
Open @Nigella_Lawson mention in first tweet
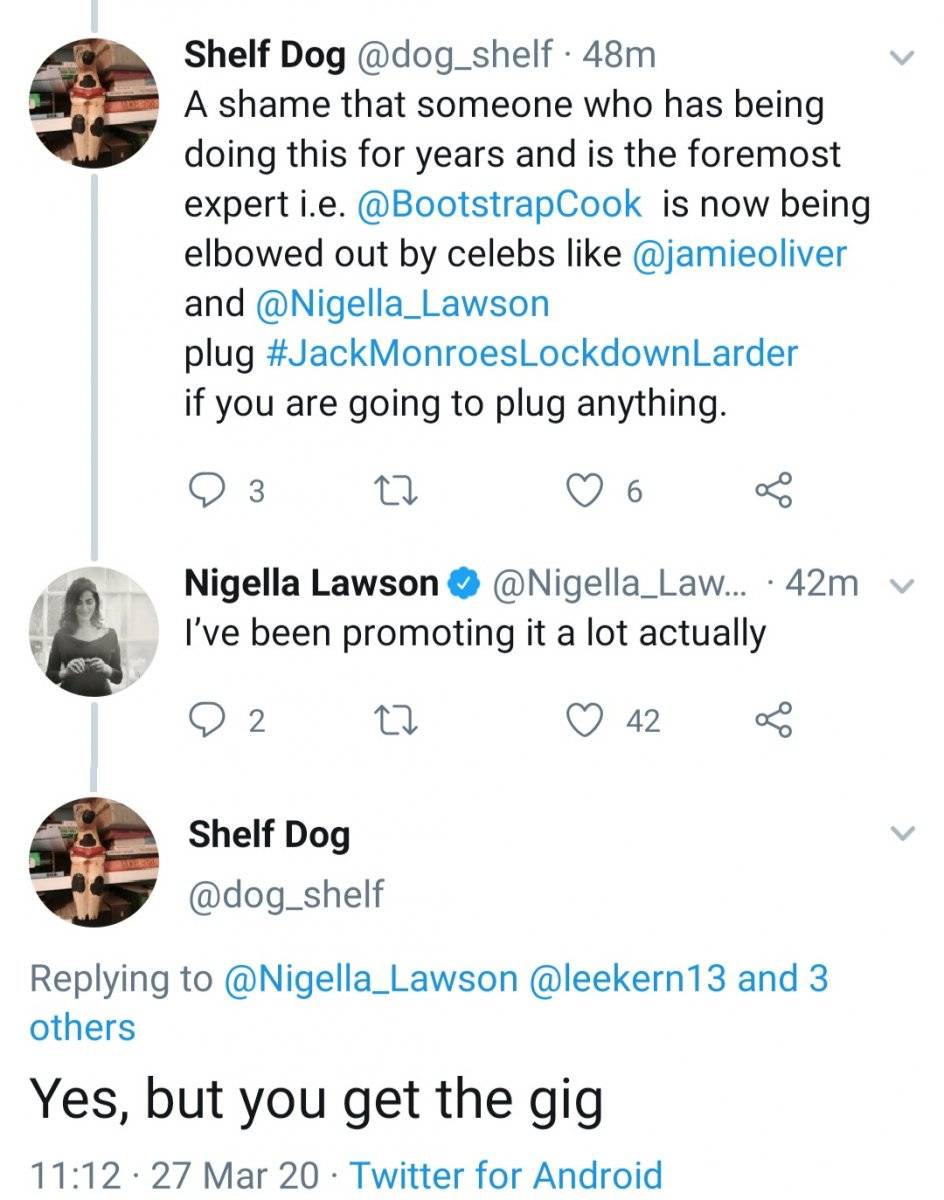[403, 304]
